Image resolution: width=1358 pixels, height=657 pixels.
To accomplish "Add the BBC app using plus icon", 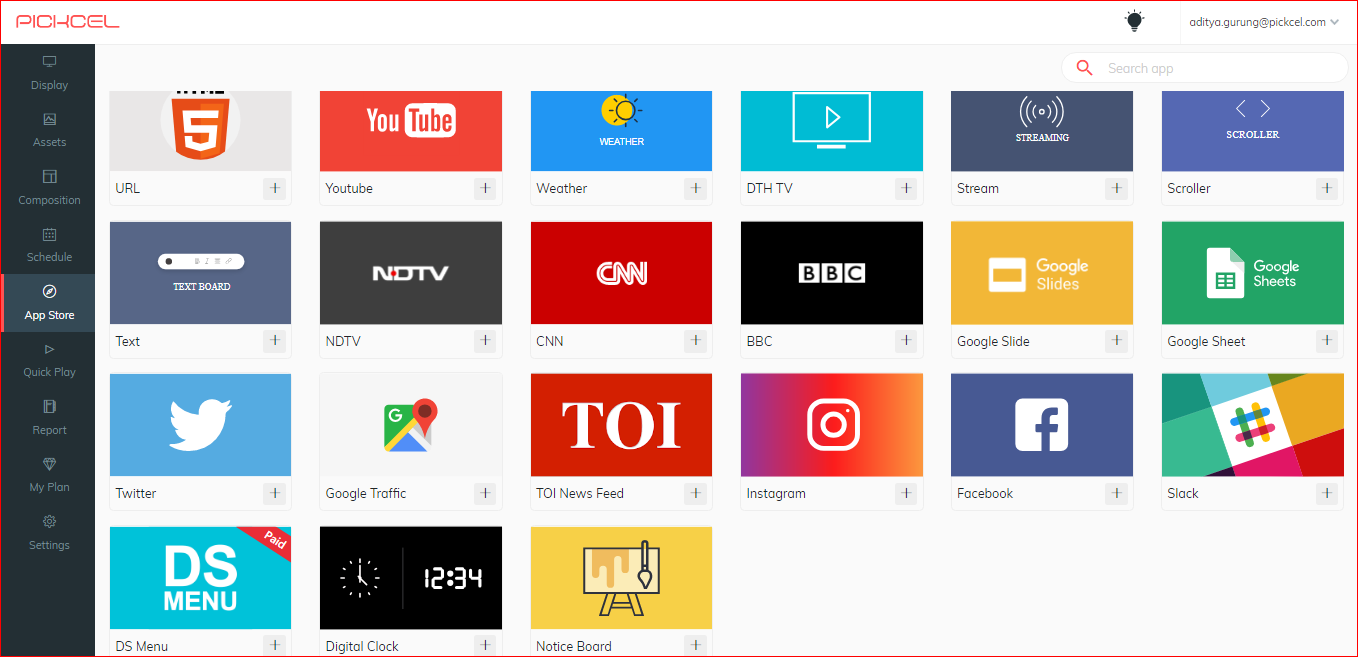I will coord(906,341).
